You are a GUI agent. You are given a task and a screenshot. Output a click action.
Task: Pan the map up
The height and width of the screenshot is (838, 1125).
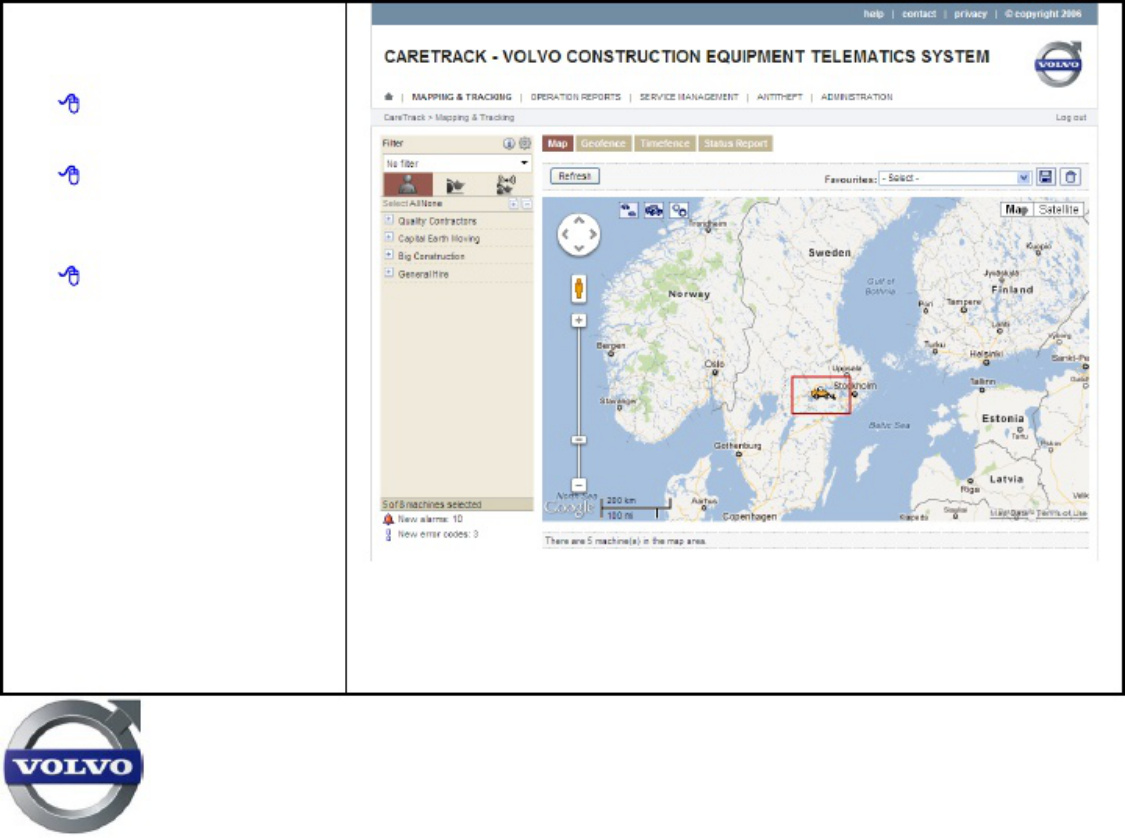[x=579, y=222]
